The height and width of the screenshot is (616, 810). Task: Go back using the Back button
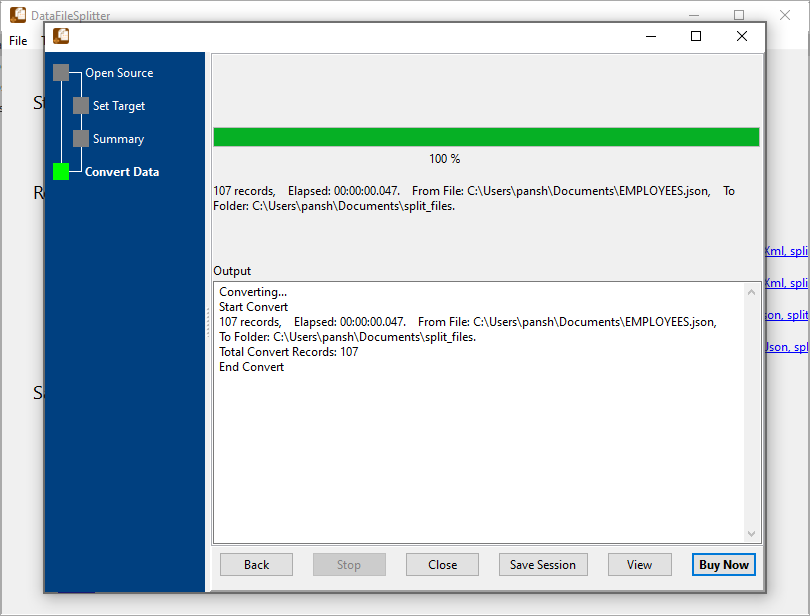(x=256, y=564)
